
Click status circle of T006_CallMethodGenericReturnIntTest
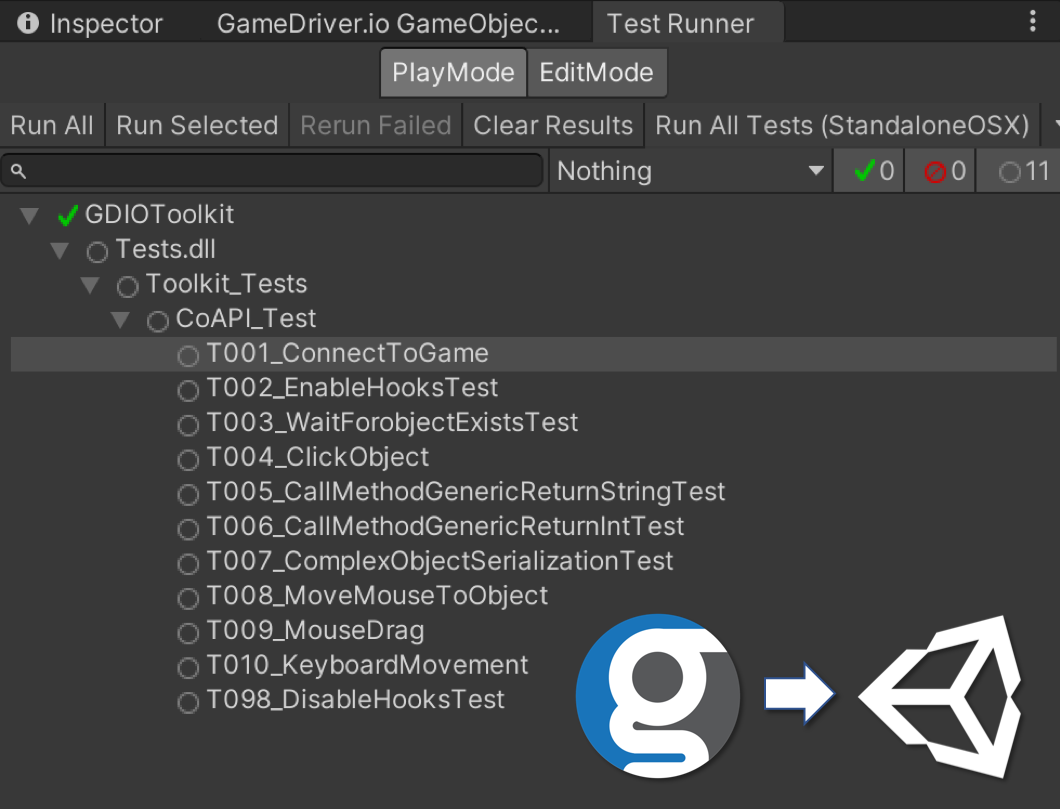[x=188, y=529]
